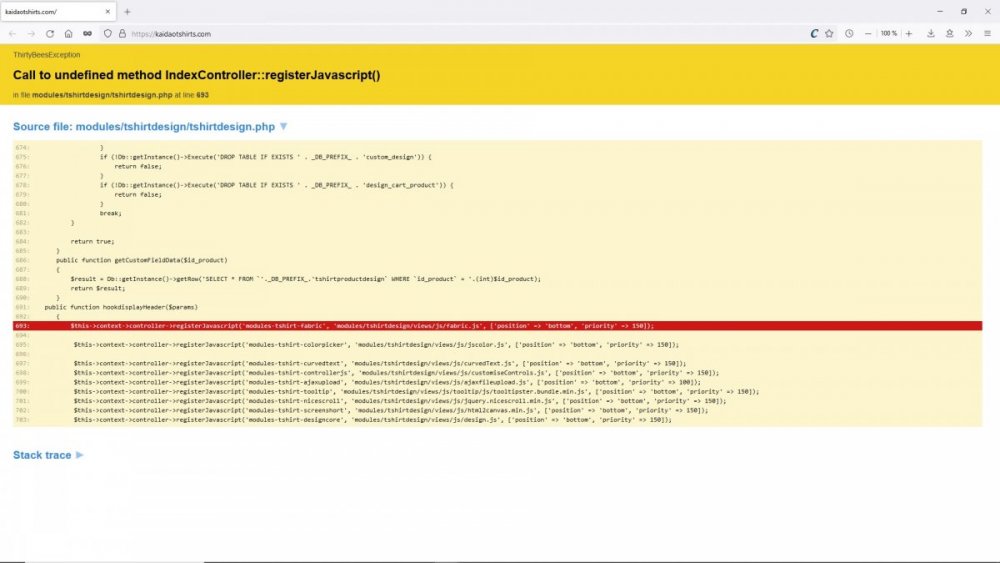Screen dimensions: 1000x563
Task: Show more tools overflow chevron
Action: tap(968, 34)
